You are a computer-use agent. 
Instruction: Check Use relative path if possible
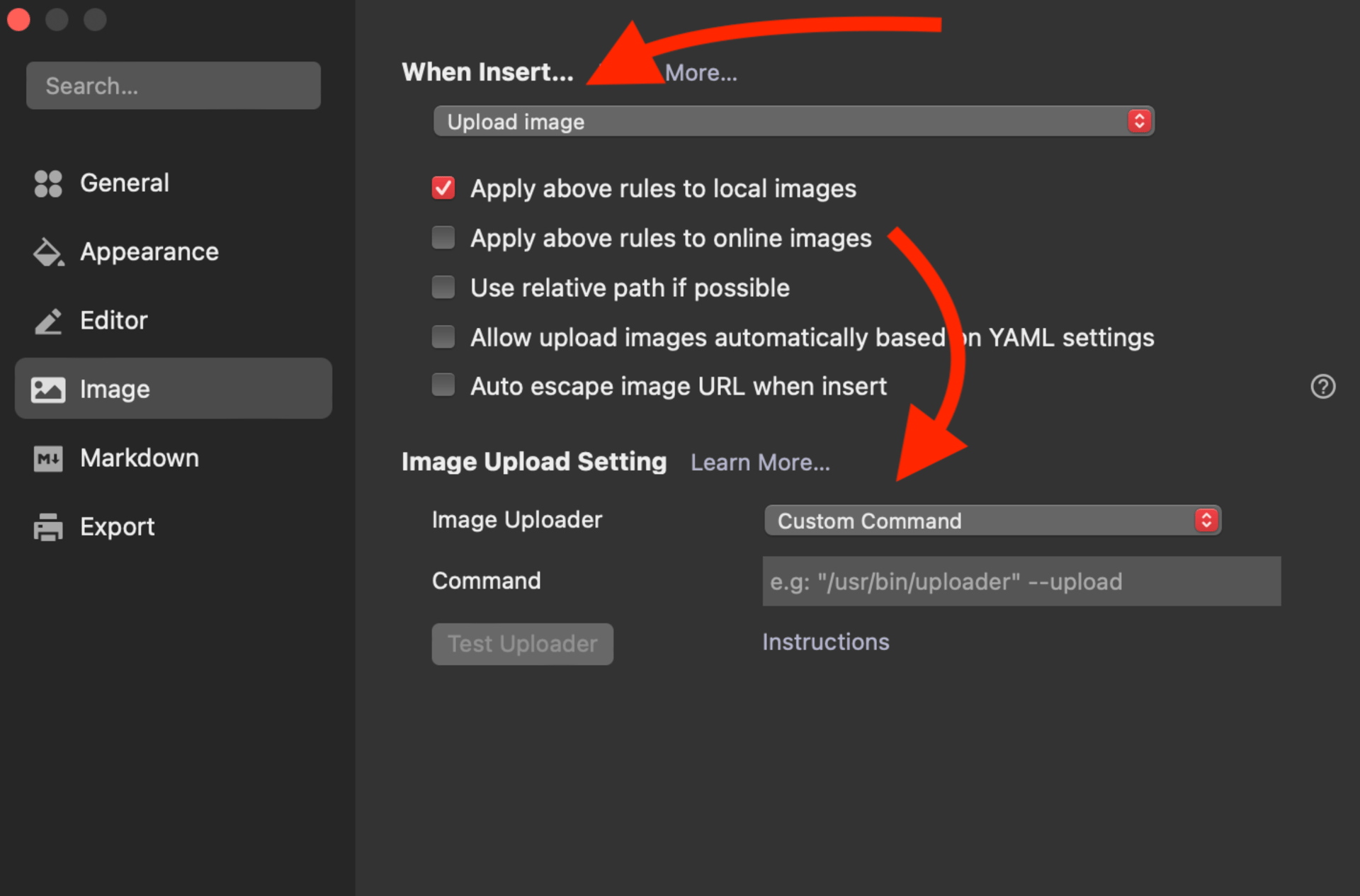(443, 288)
